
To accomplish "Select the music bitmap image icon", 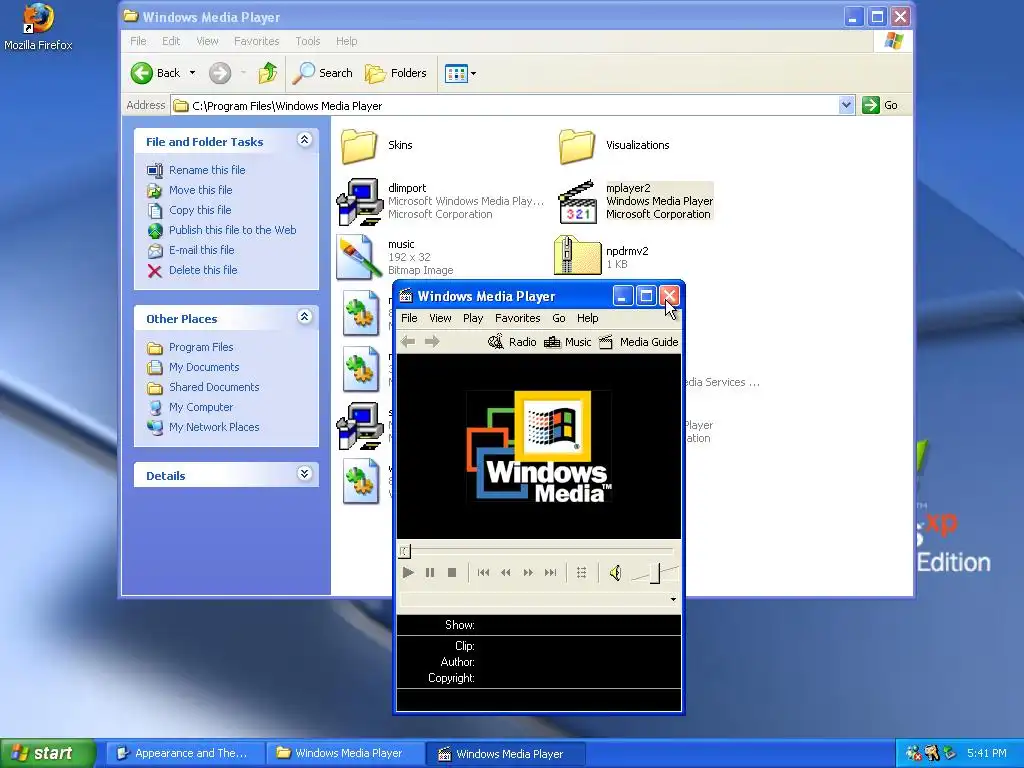I will pos(359,257).
